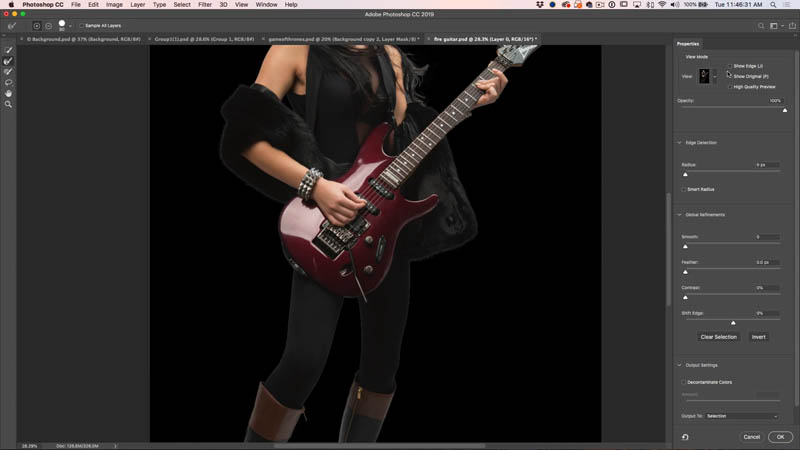Click the Add to selection option icon
Image resolution: width=800 pixels, height=450 pixels.
pyautogui.click(x=37, y=26)
